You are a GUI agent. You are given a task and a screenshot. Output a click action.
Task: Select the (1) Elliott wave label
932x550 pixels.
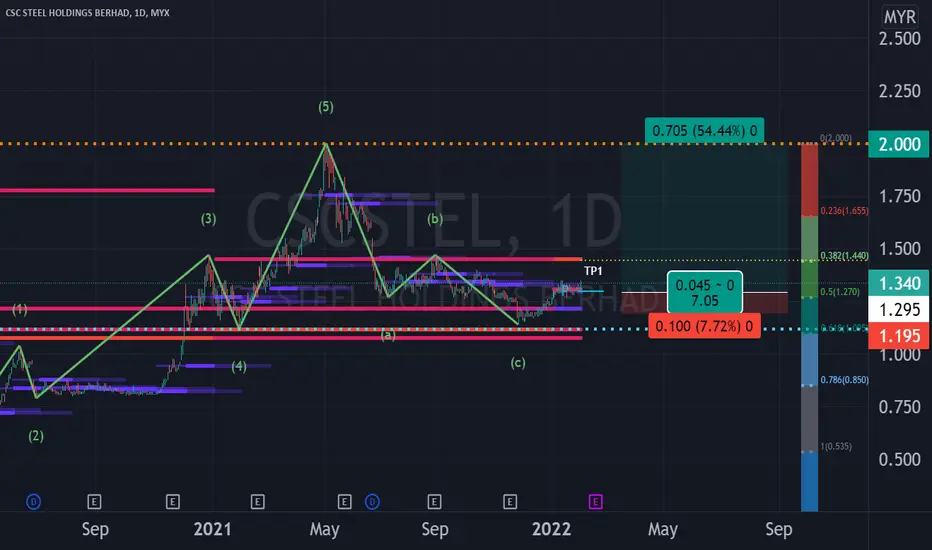click(20, 309)
